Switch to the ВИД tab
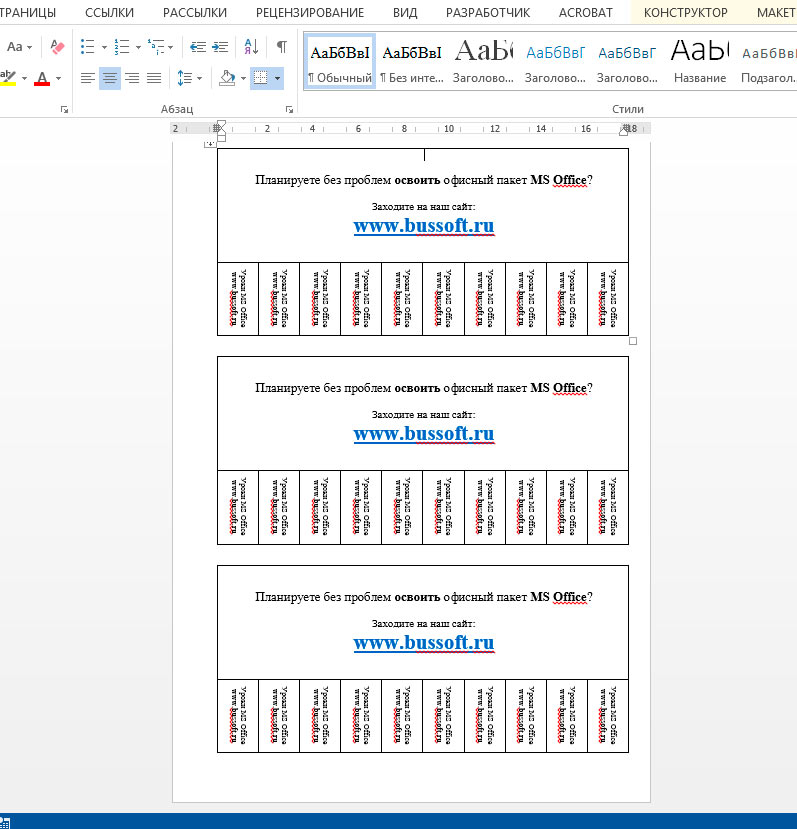The image size is (797, 829). pos(405,13)
